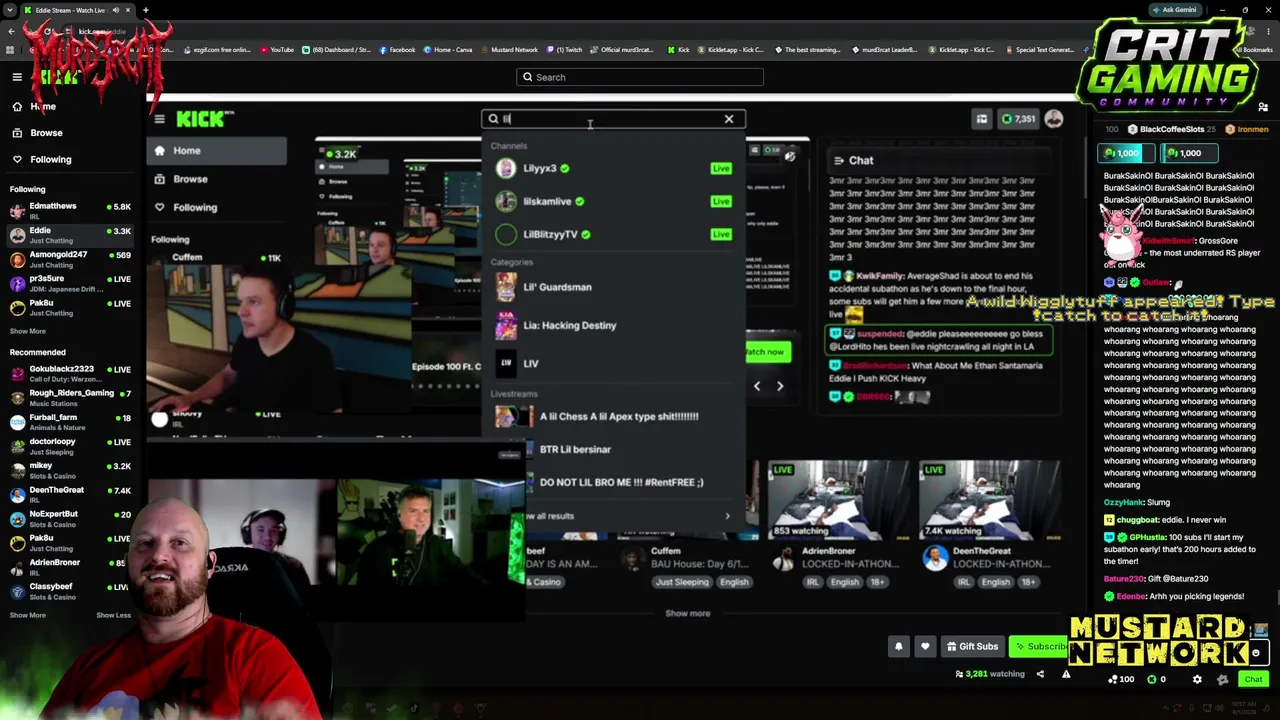
Task: Open the emote picker in chat input
Action: pyautogui.click(x=1256, y=653)
